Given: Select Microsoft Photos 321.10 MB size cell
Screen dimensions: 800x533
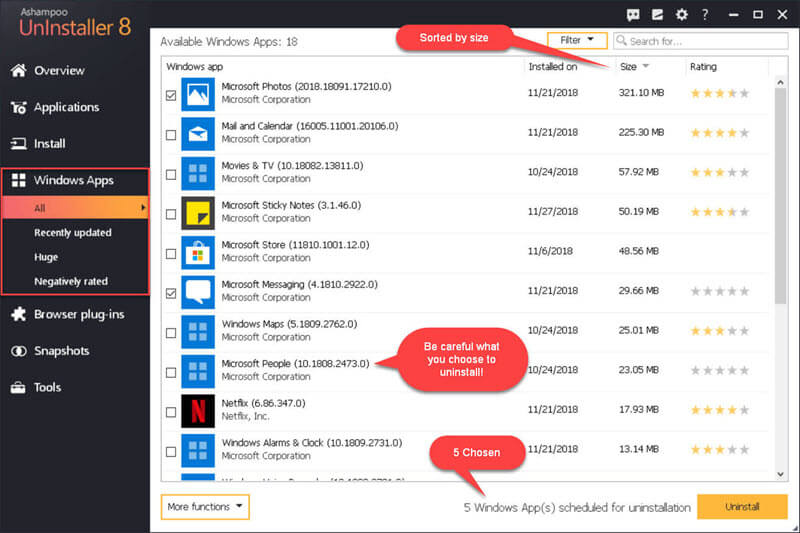Looking at the screenshot, I should (x=641, y=93).
